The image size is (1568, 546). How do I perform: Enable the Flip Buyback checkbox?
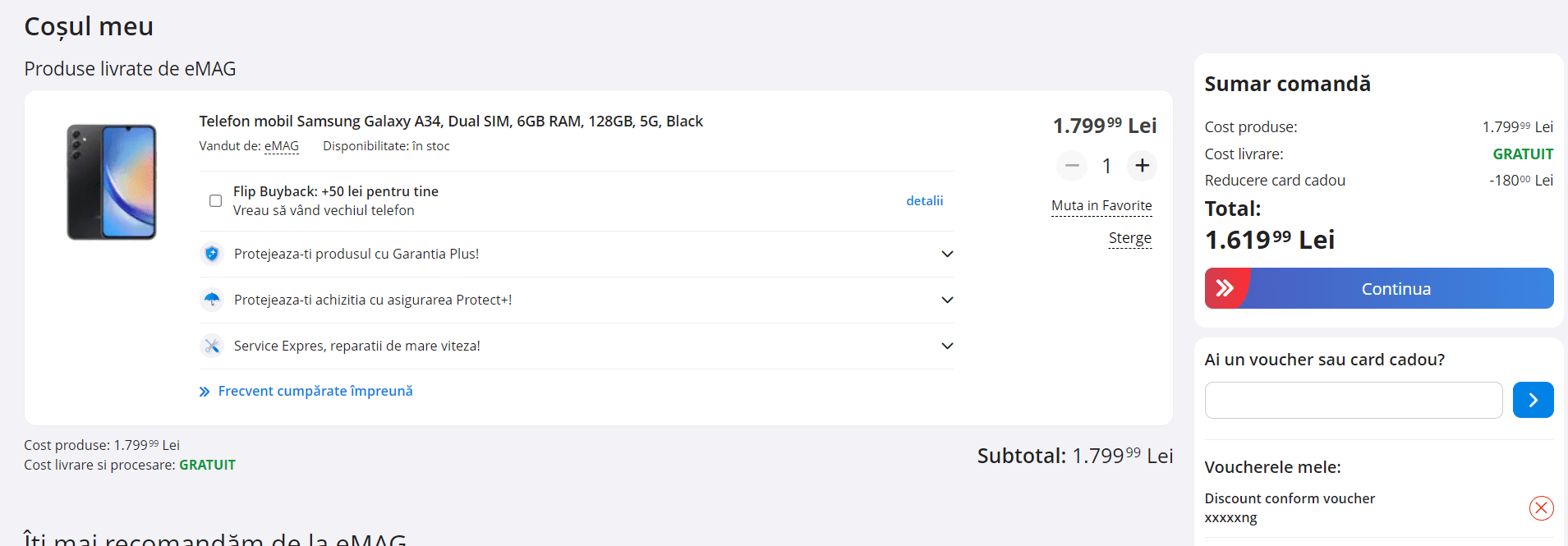215,201
